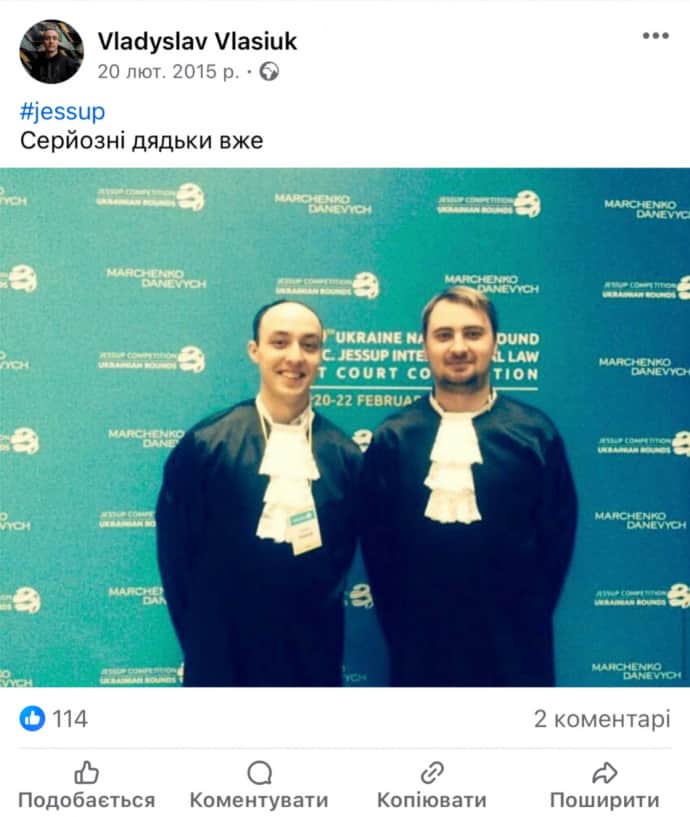The width and height of the screenshot is (690, 817).
Task: Copy the post link using Копіювати
Action: (x=432, y=800)
